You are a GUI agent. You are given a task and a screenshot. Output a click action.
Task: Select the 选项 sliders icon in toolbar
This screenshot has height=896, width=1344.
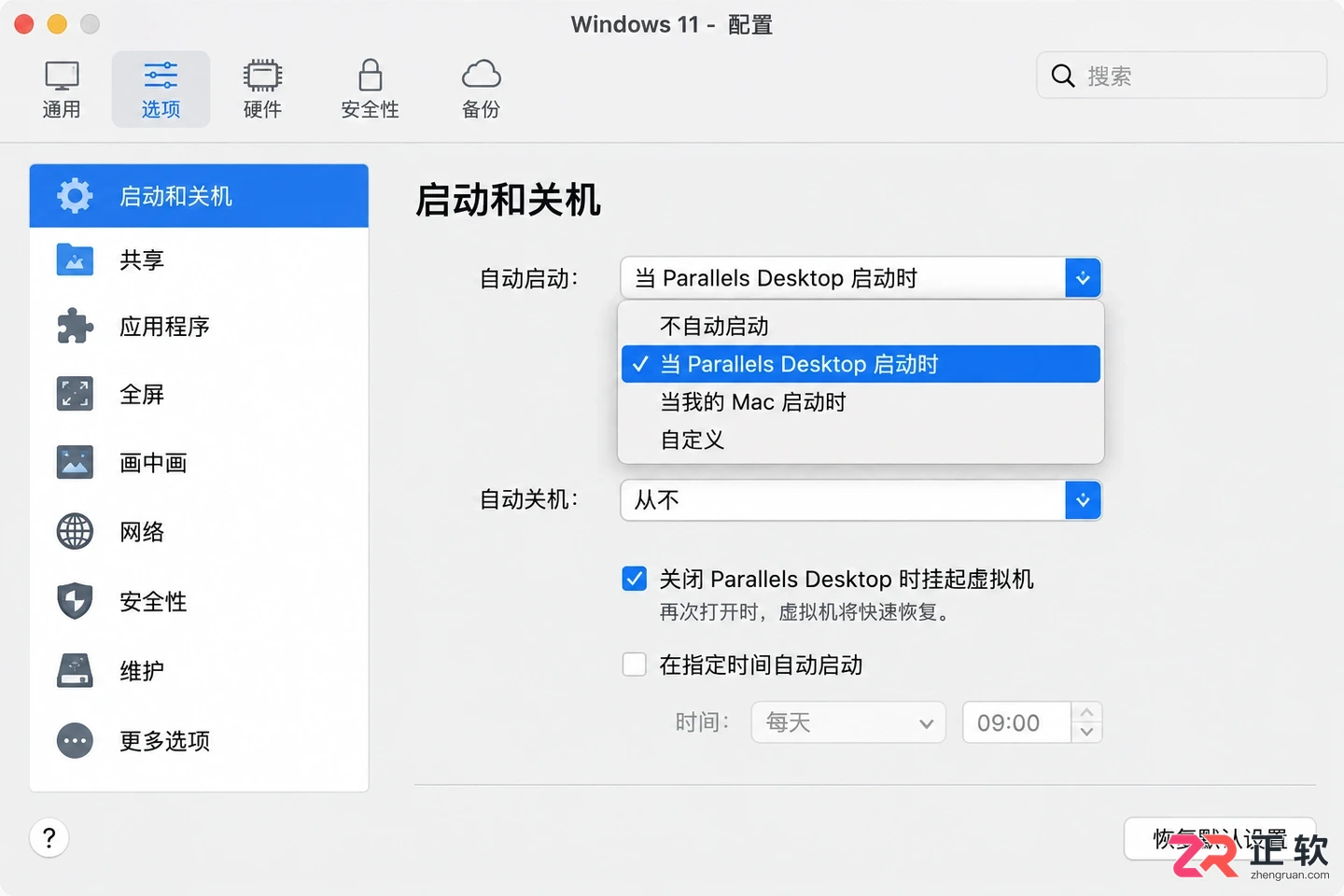tap(161, 76)
